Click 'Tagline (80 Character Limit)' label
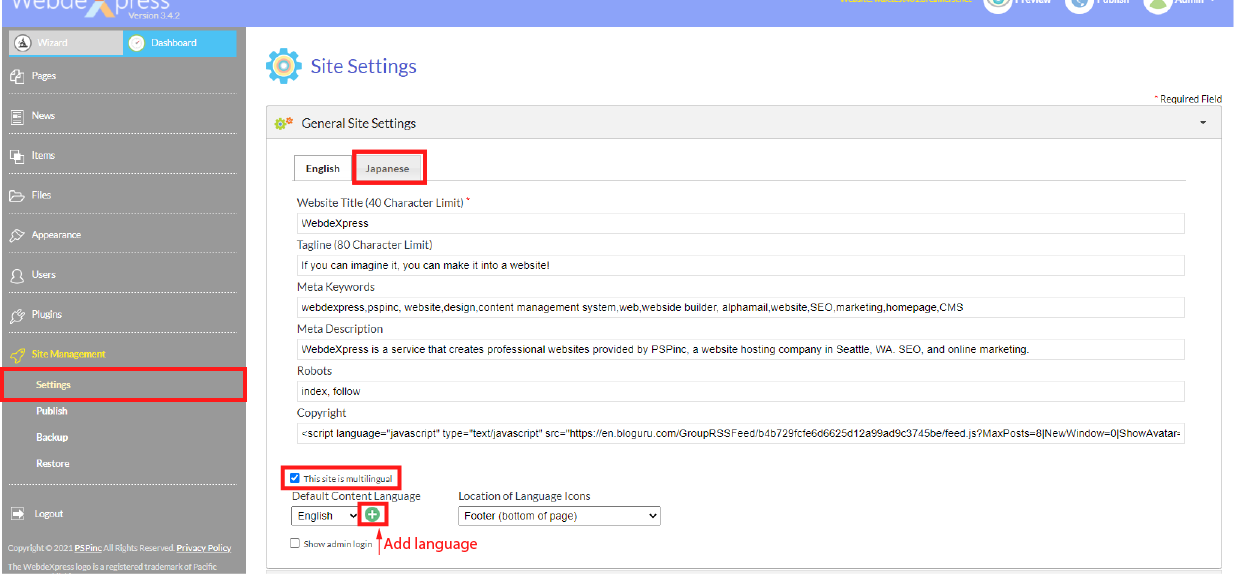 point(365,244)
